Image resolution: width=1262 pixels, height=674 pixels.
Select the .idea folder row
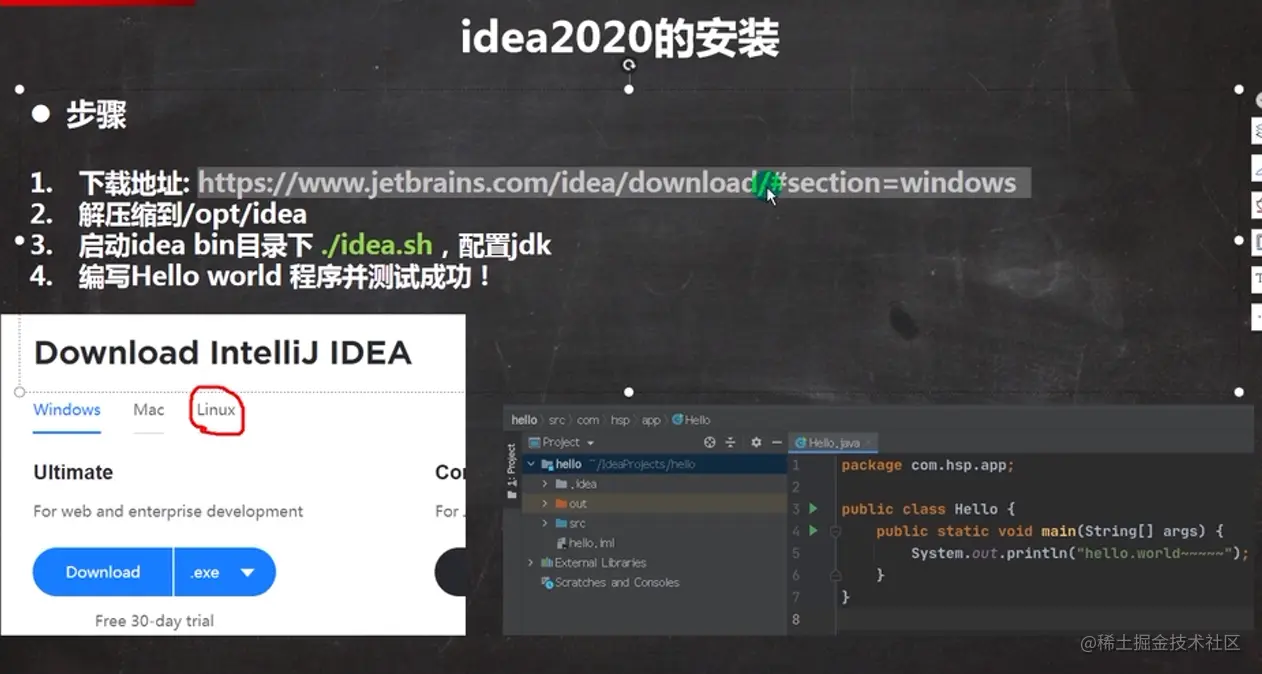tap(645, 484)
